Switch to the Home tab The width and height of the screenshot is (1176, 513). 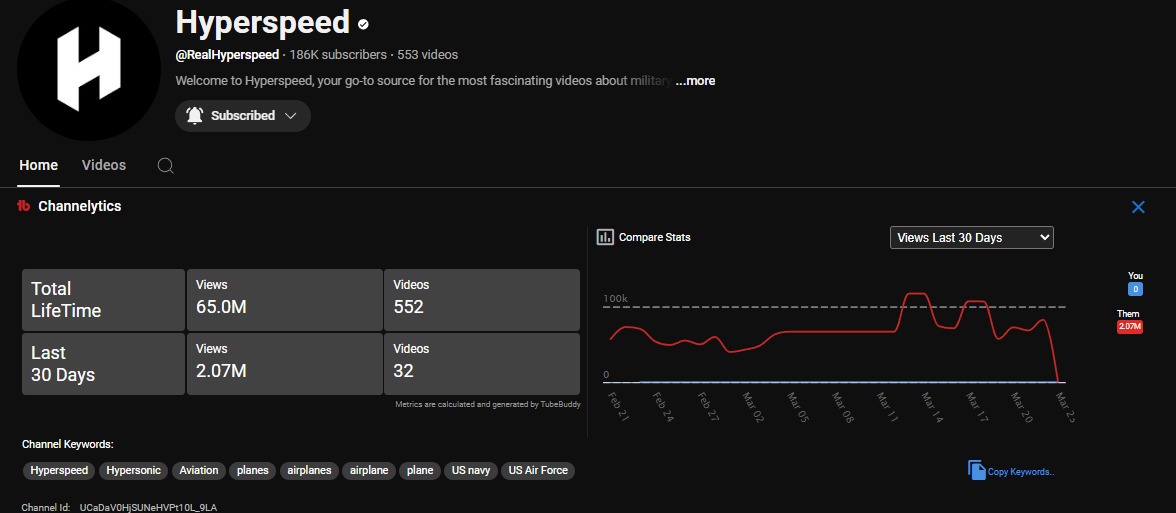[38, 165]
